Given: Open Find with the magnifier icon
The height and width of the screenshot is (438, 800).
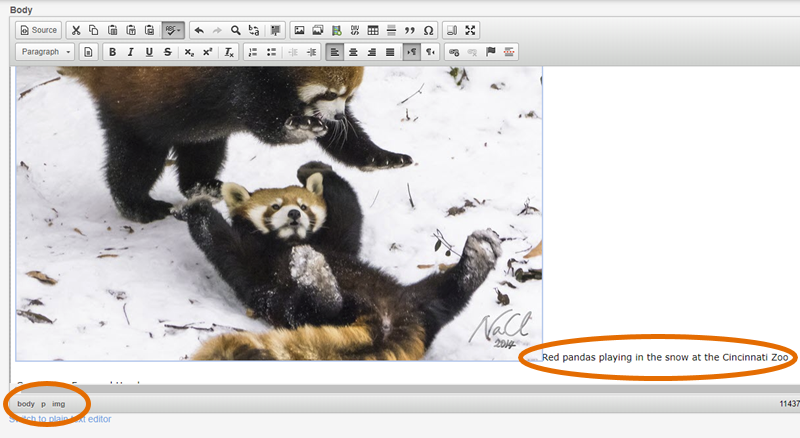Looking at the screenshot, I should coord(235,30).
